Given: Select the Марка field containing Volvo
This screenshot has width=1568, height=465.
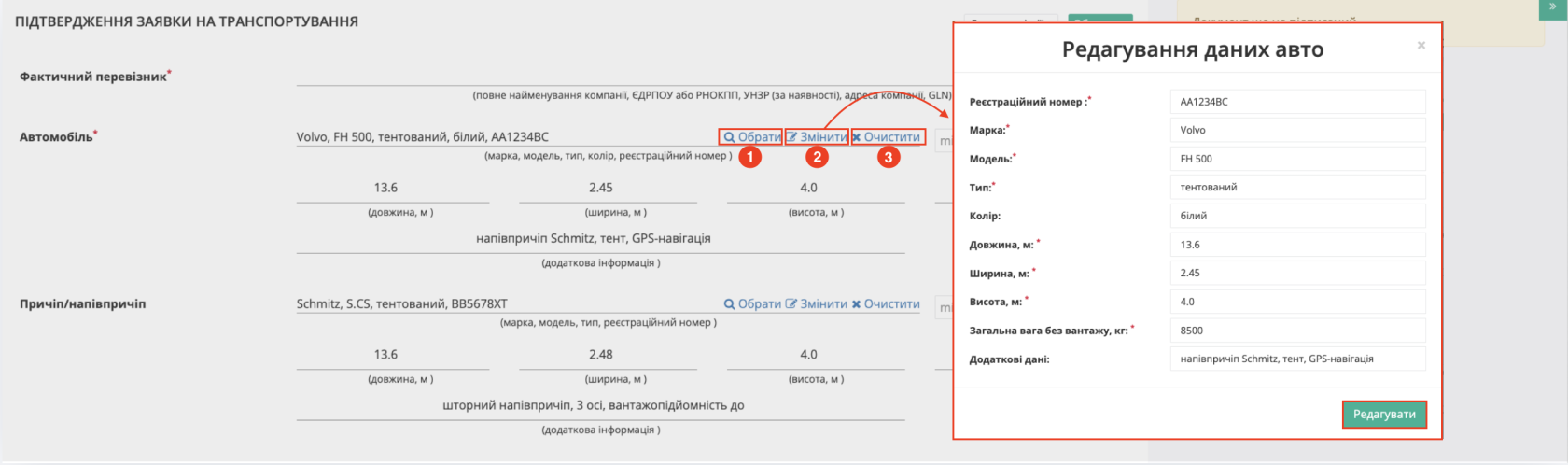Looking at the screenshot, I should [1297, 130].
